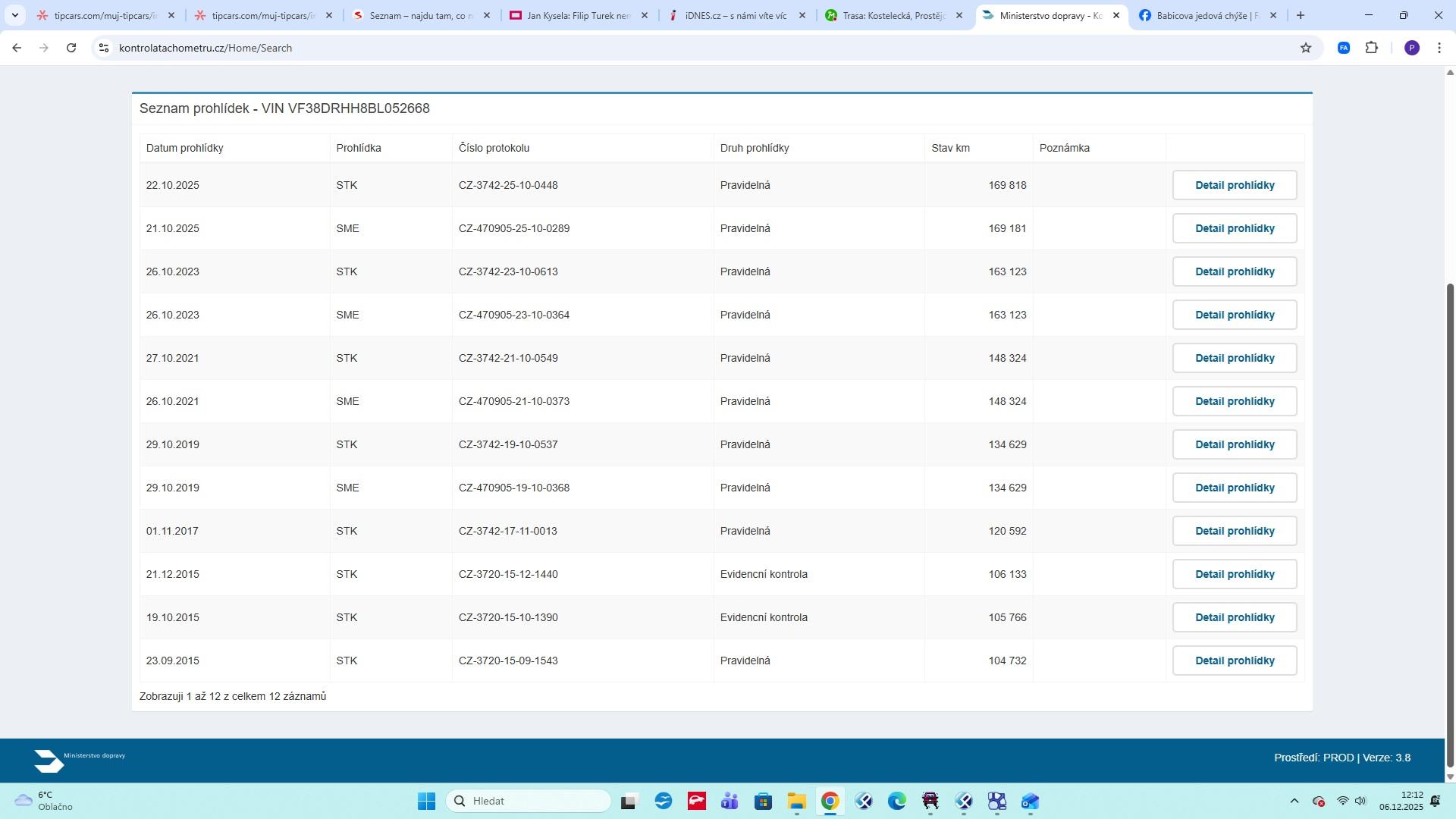Bookmark this page with the star icon
The height and width of the screenshot is (819, 1456).
coord(1306,48)
